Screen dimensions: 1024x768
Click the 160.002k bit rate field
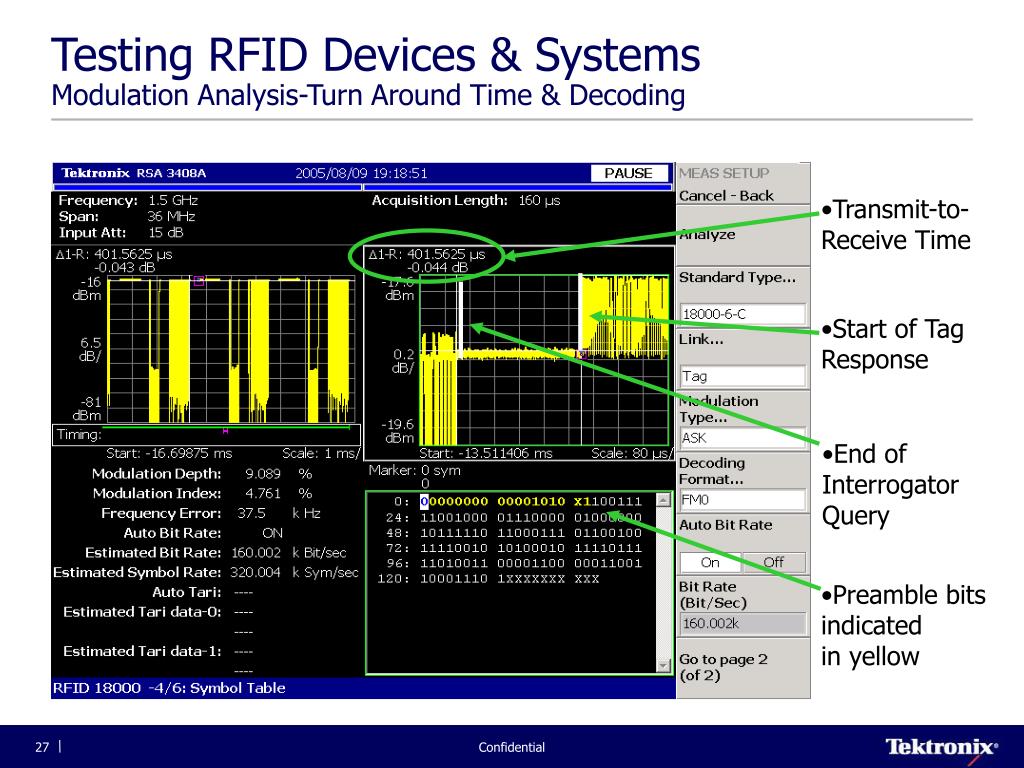point(743,624)
